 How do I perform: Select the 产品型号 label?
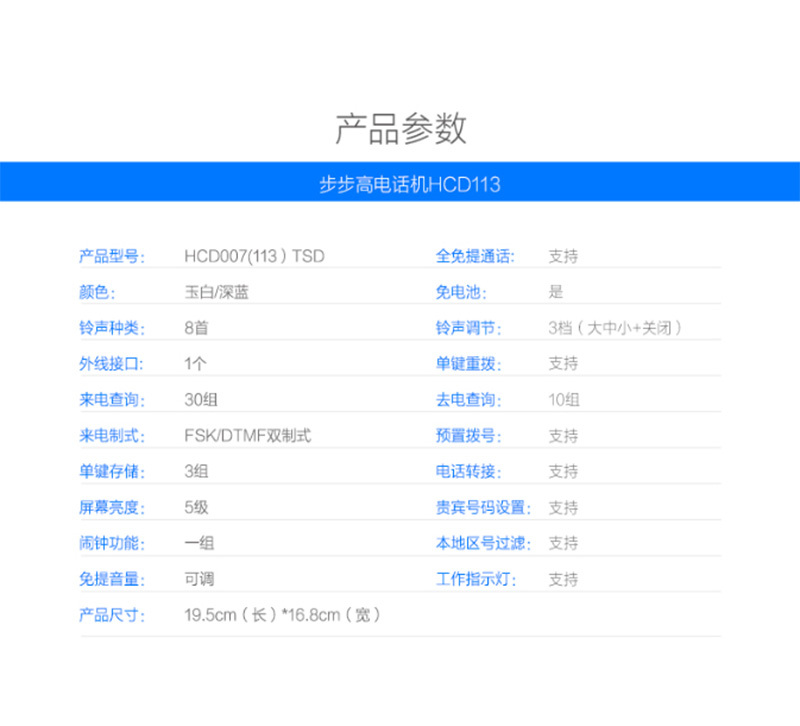click(112, 256)
